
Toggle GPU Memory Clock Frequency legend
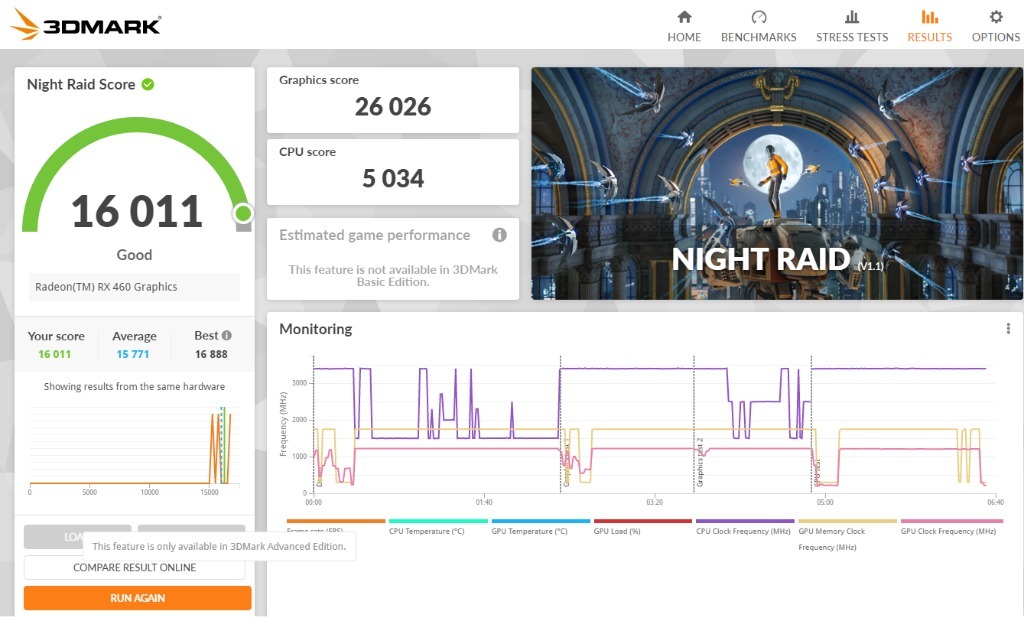click(832, 531)
